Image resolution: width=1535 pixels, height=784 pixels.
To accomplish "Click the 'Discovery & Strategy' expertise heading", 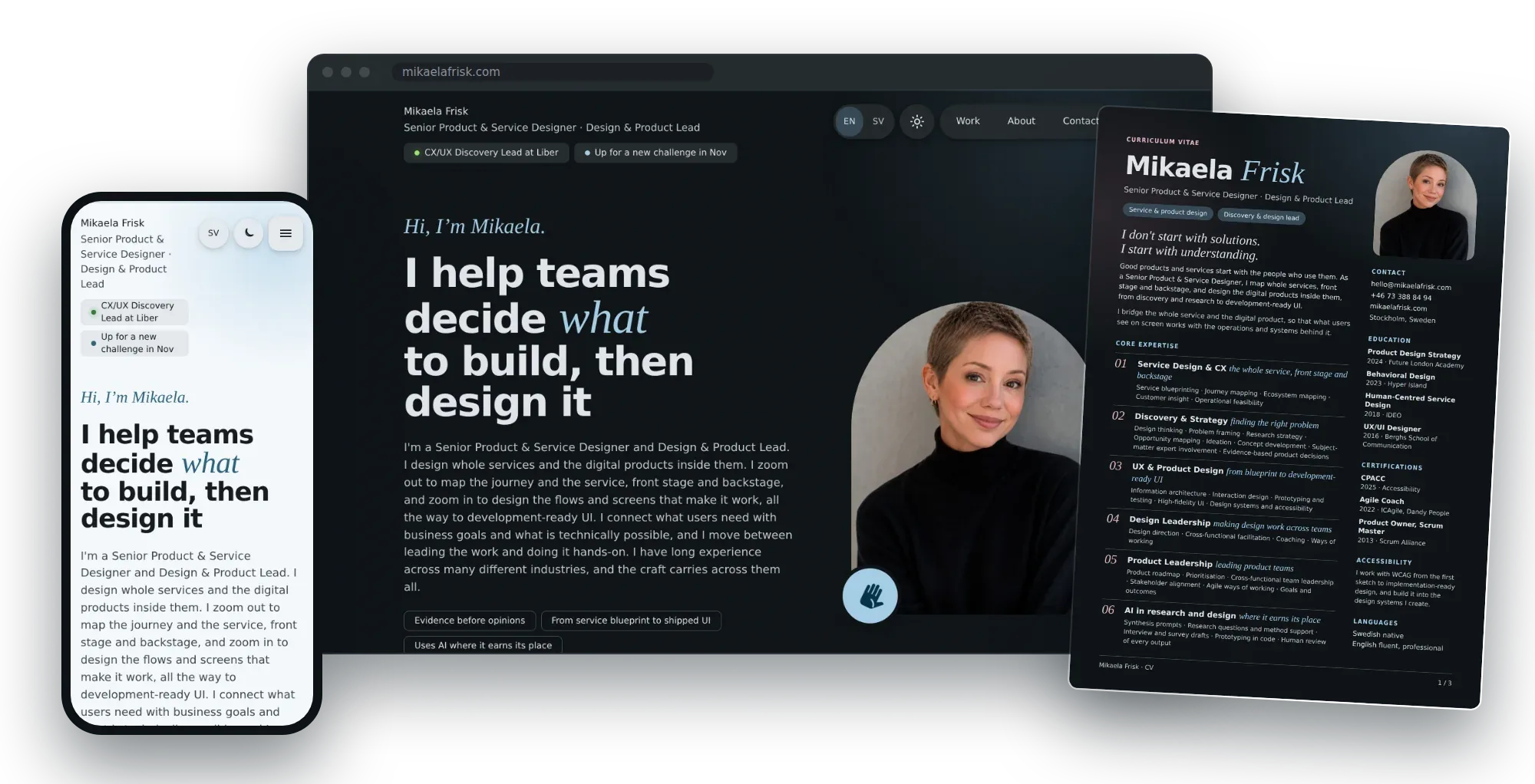I will 1180,418.
